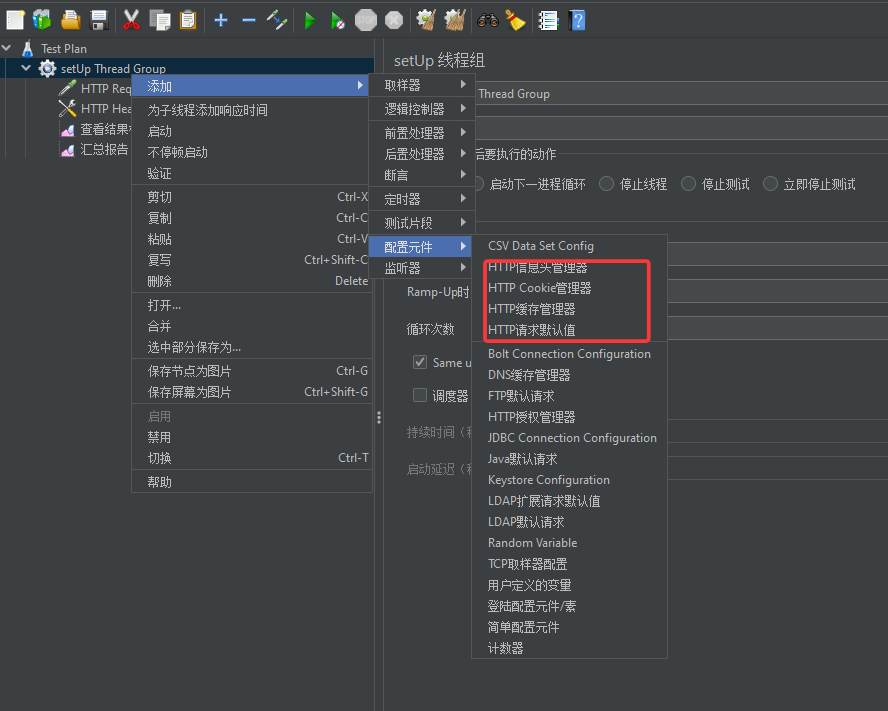
Task: Expand the 后置处理器 submenu
Action: point(422,154)
